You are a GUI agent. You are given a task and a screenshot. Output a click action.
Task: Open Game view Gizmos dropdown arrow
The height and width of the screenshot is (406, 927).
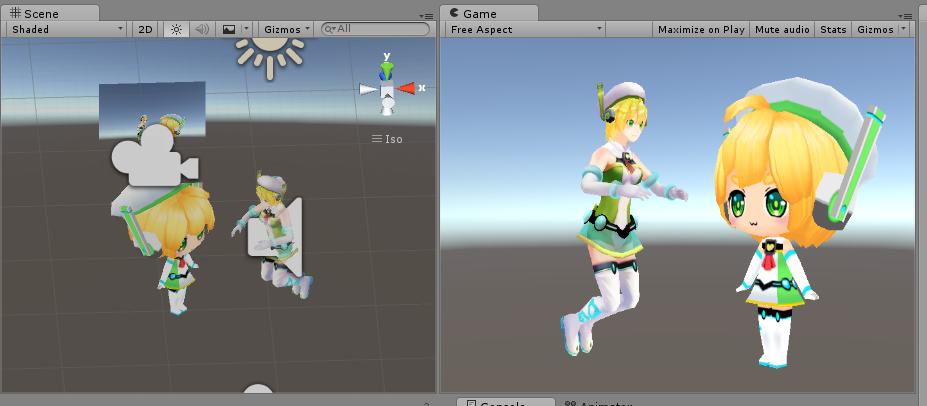click(903, 30)
